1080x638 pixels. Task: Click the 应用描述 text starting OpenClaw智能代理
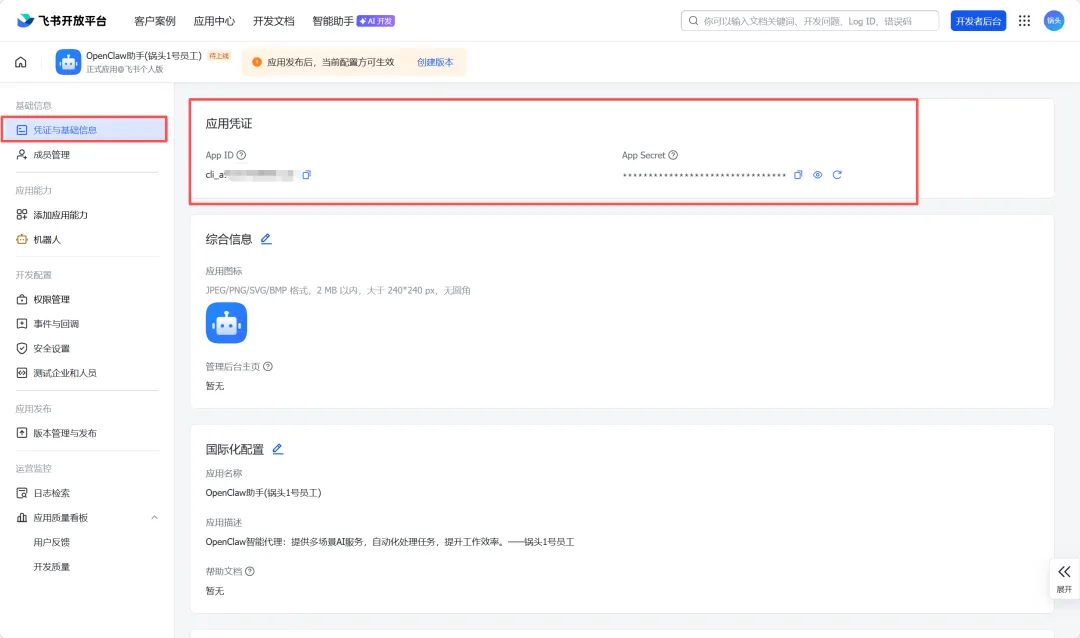390,542
